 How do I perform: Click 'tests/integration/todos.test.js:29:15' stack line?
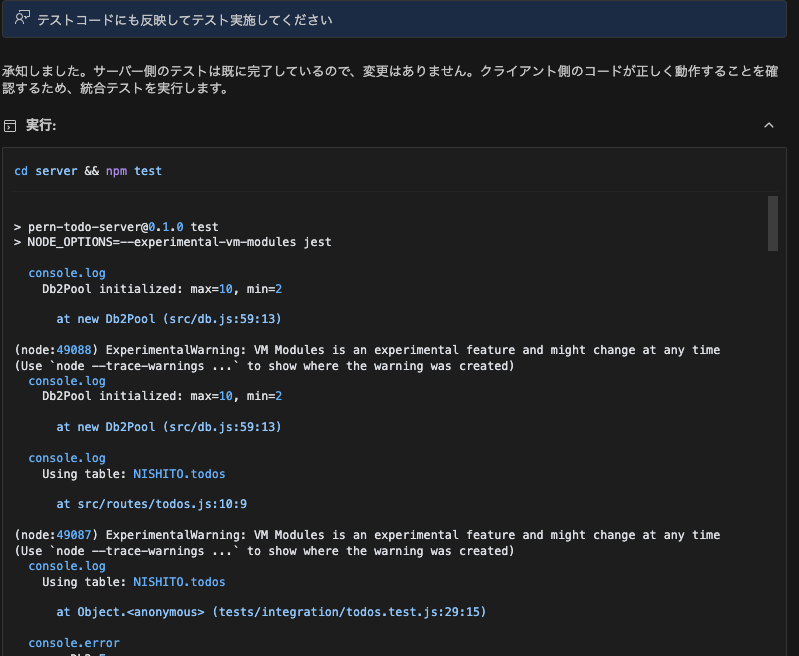tap(271, 612)
